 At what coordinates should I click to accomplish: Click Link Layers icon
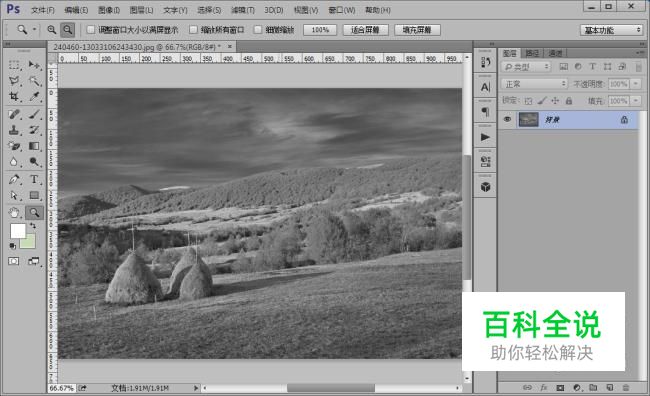pyautogui.click(x=527, y=388)
